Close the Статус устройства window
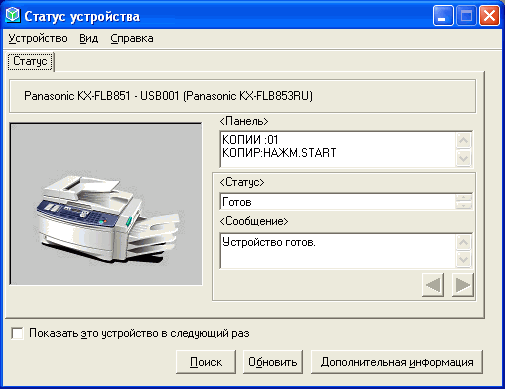 [489, 16]
